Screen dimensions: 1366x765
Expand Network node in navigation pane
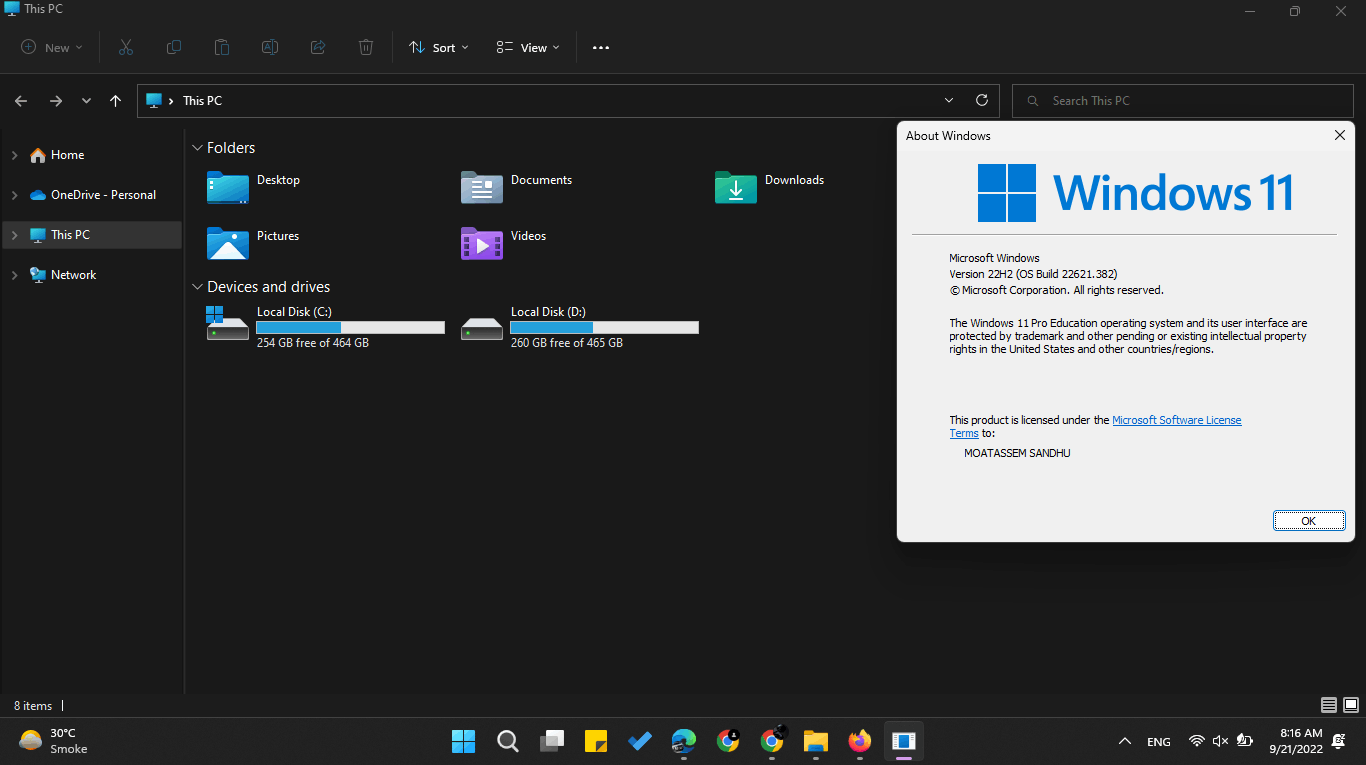coord(14,275)
